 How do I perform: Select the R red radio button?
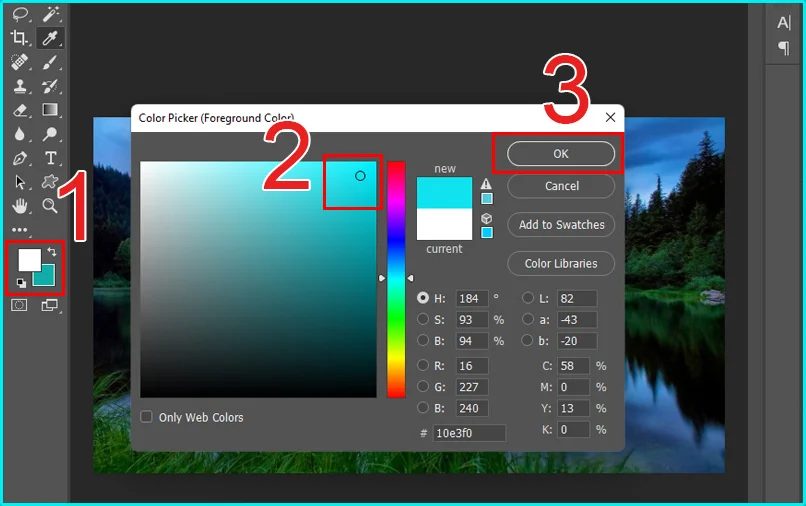(423, 365)
